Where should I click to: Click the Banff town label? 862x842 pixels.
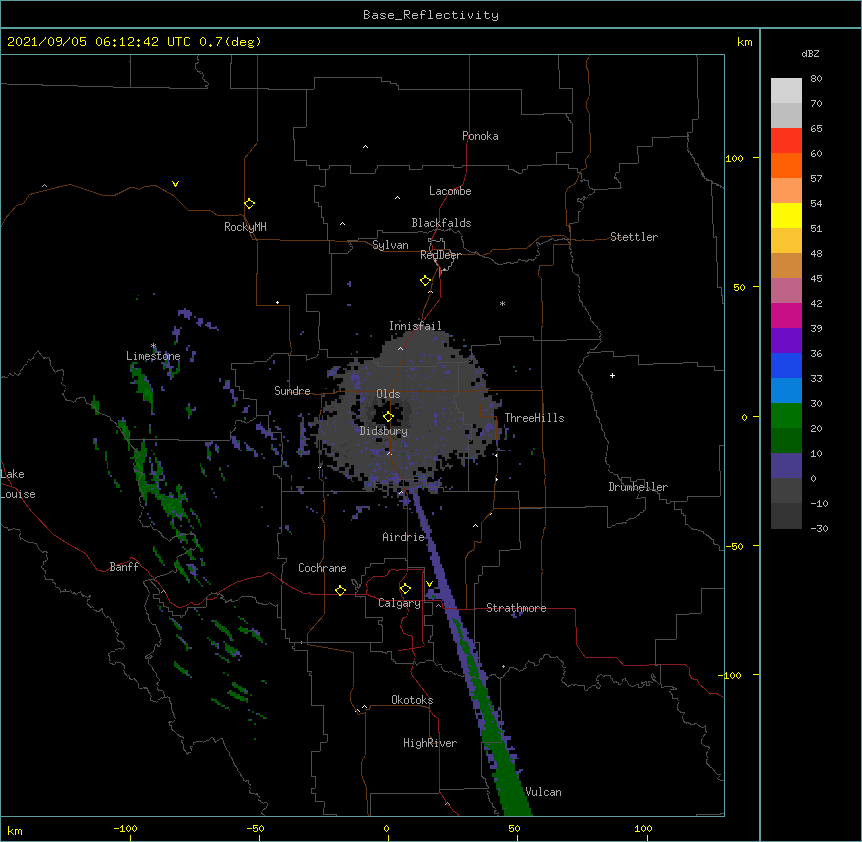[x=124, y=567]
